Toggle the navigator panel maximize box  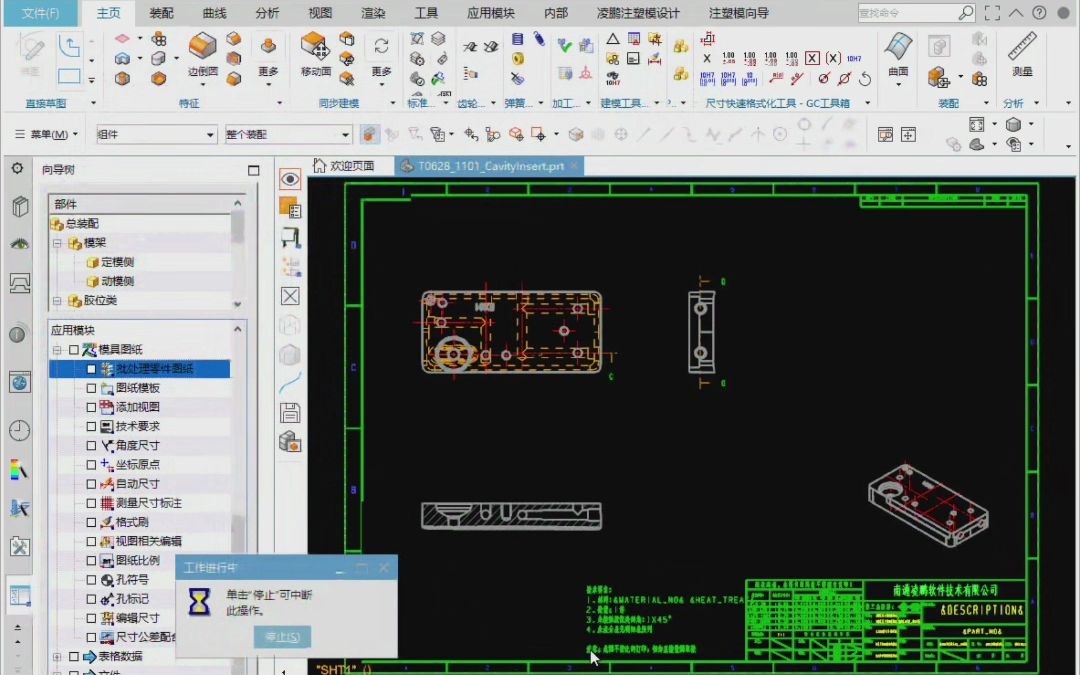[x=253, y=170]
